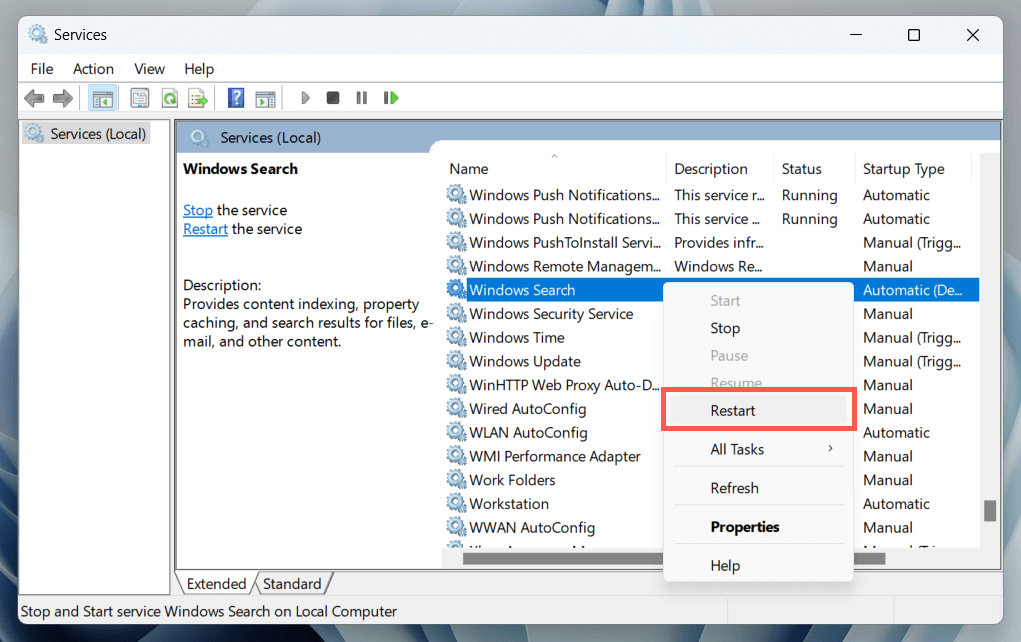1021x642 pixels.
Task: Click the Pause Service toolbar icon
Action: point(361,98)
